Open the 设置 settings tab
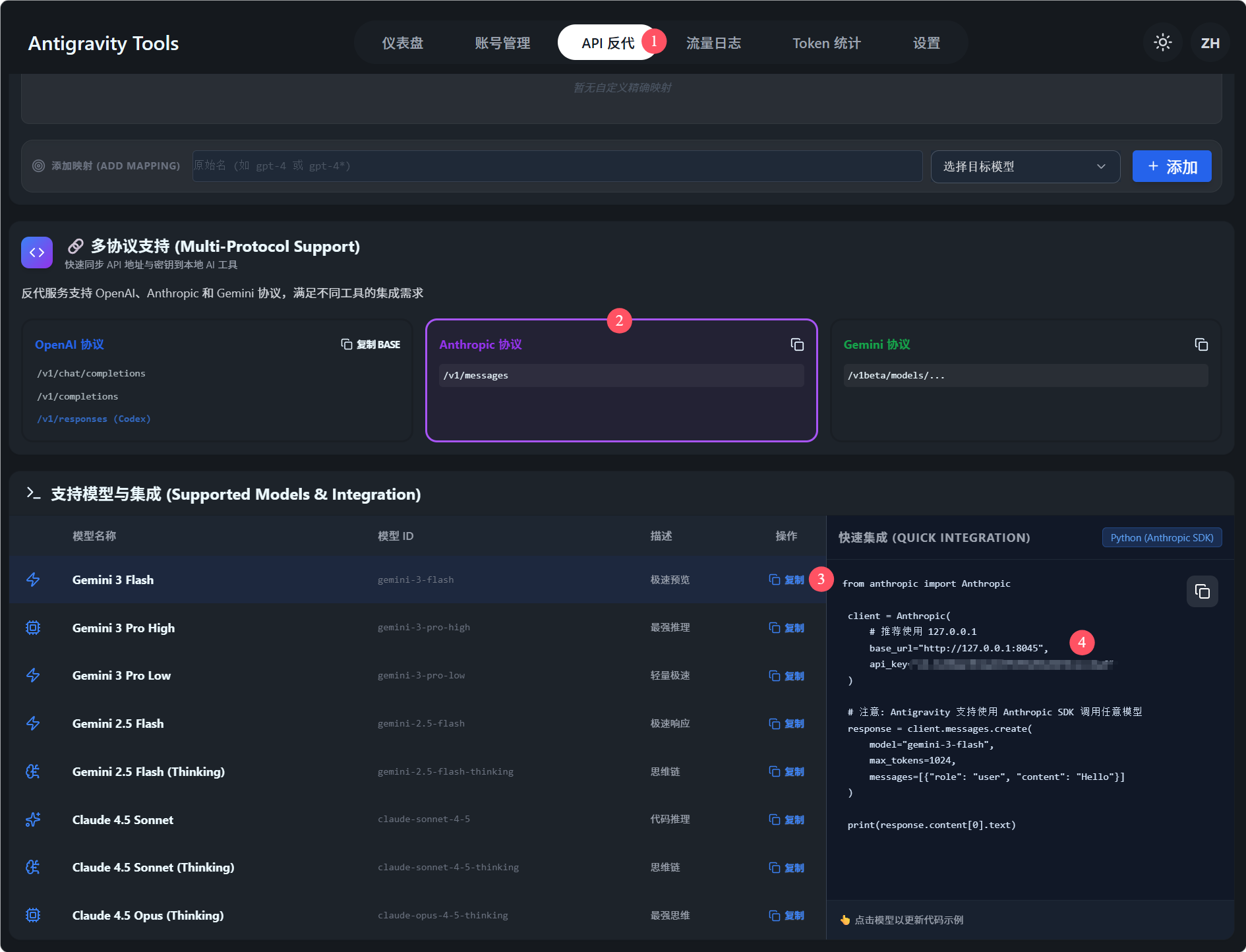This screenshot has height=952, width=1246. 926,43
